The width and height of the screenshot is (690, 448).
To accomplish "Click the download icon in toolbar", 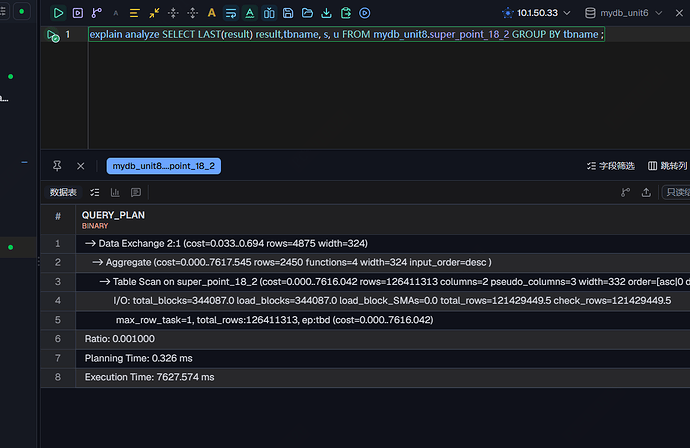I will [326, 13].
